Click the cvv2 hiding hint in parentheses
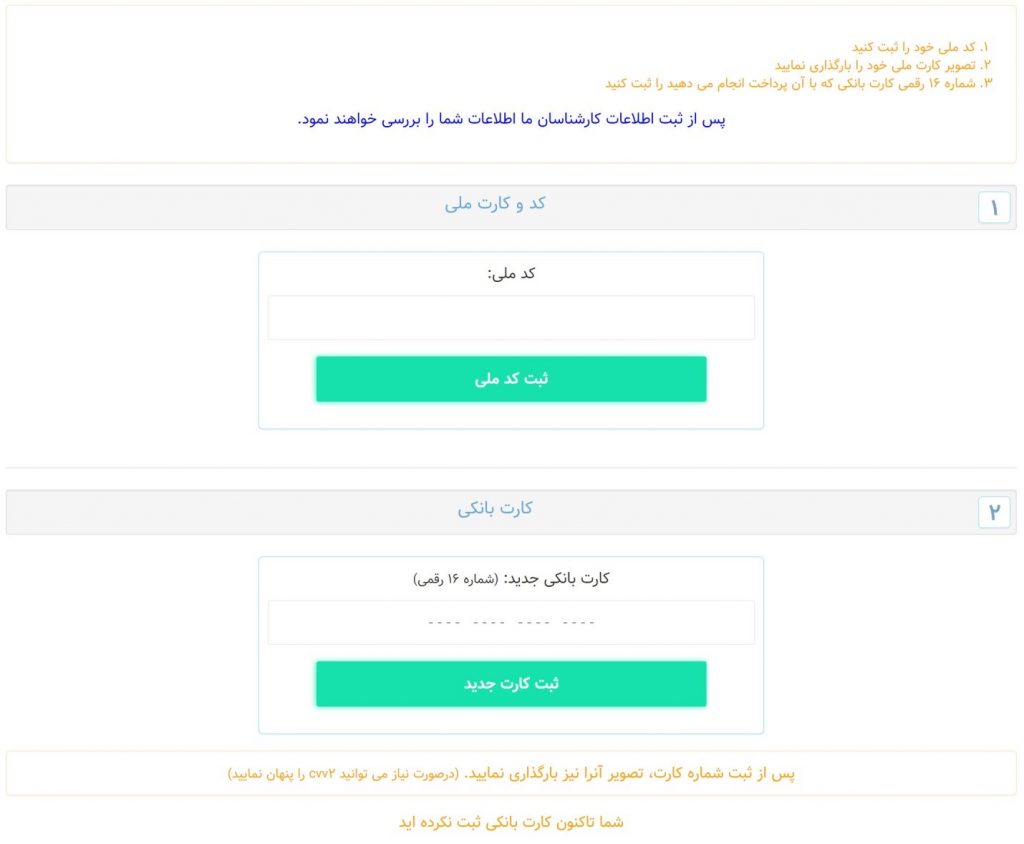The image size is (1024, 844). (344, 774)
